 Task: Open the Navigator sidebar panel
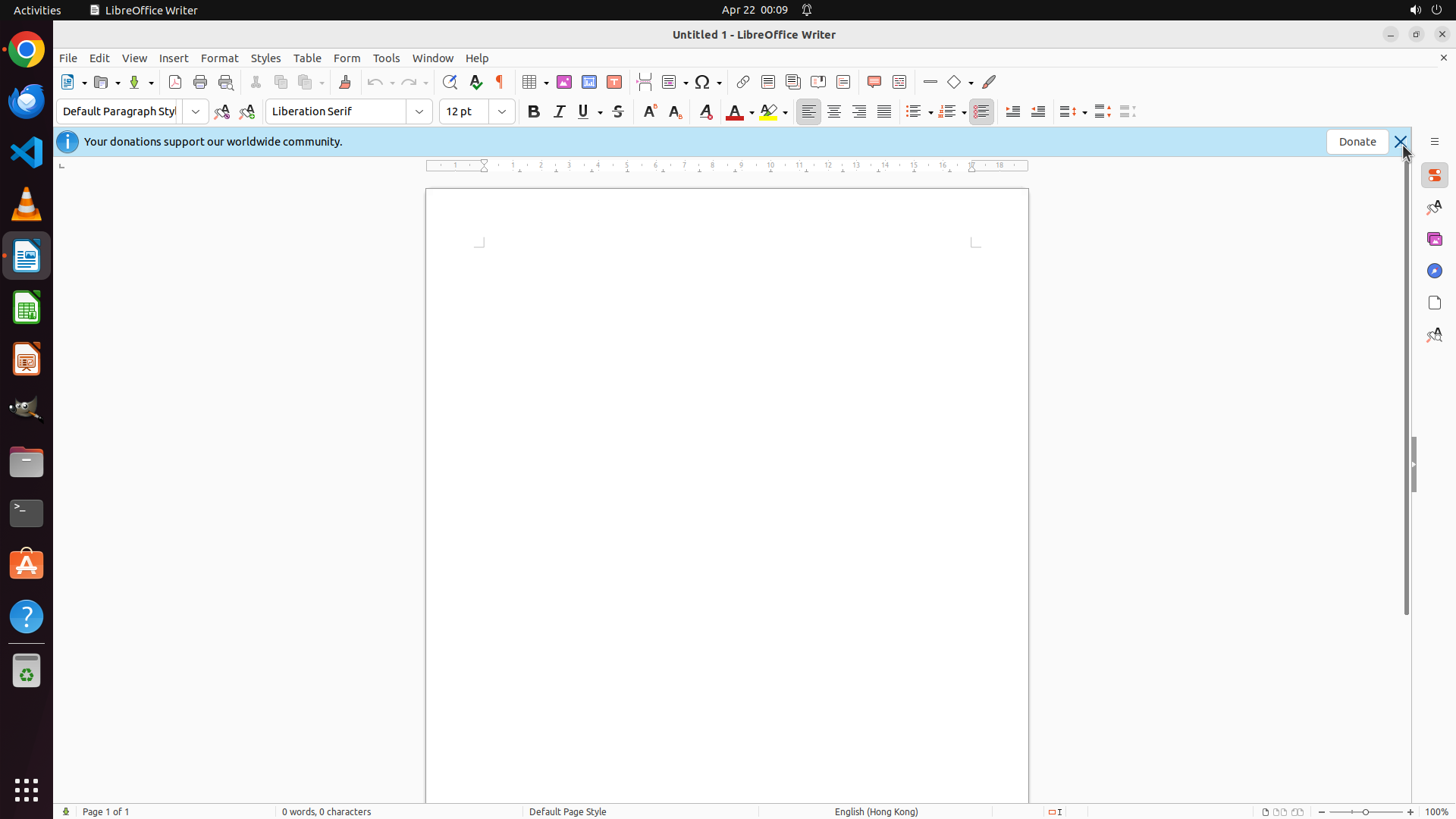pyautogui.click(x=1434, y=271)
